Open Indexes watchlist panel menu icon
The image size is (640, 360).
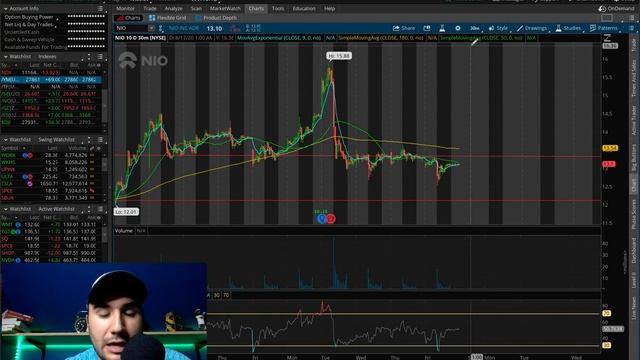click(x=100, y=57)
